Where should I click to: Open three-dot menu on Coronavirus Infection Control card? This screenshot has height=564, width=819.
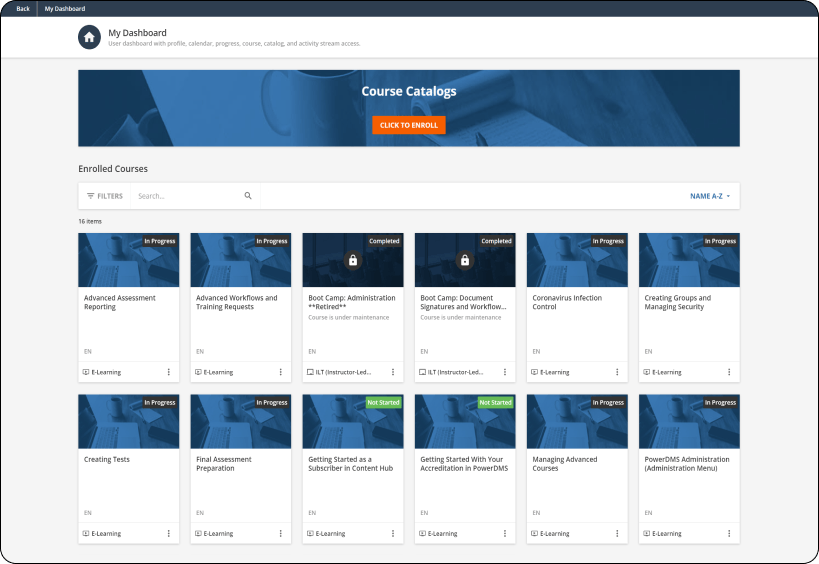coord(616,372)
